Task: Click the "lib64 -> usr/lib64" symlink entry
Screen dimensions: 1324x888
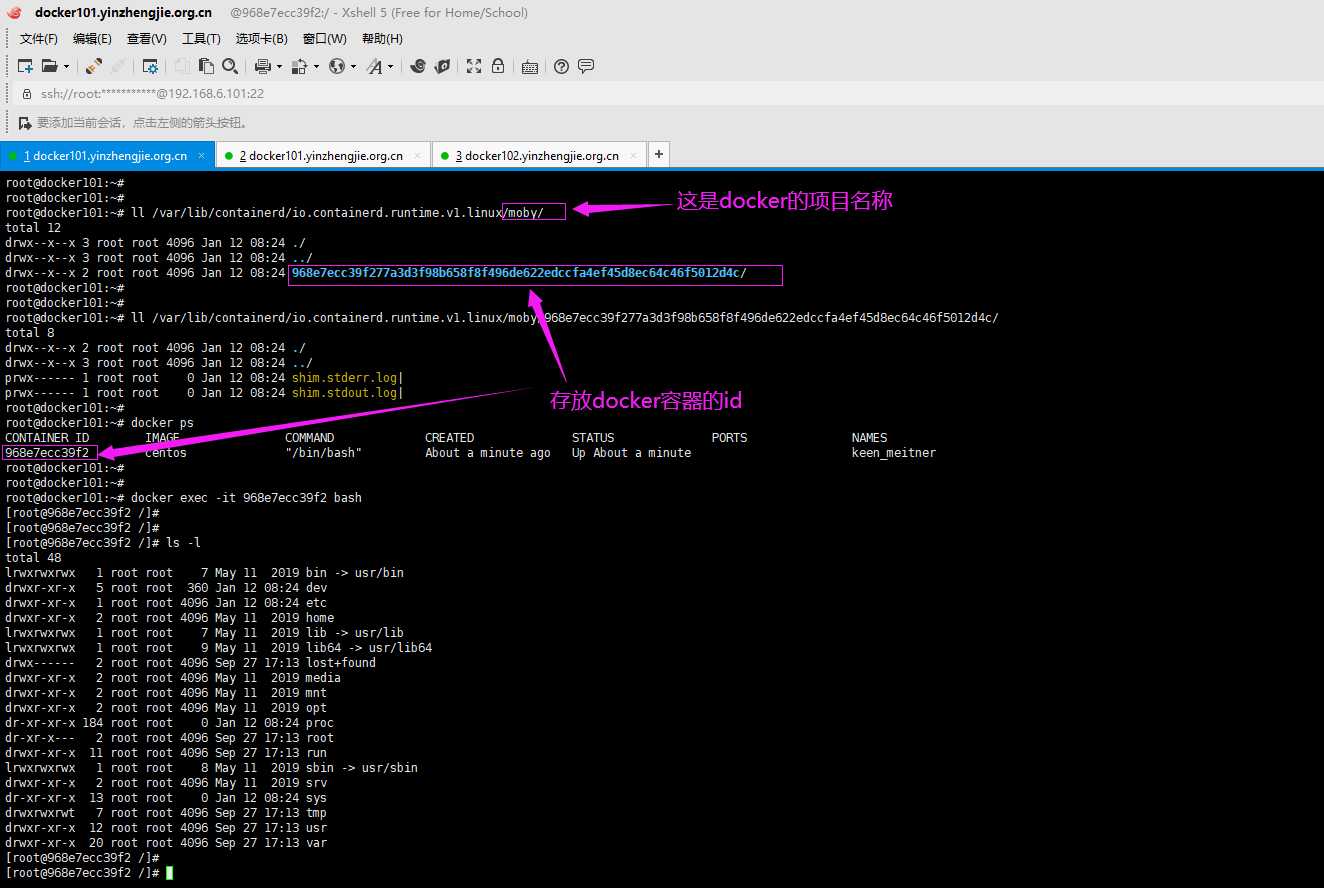Action: [369, 648]
